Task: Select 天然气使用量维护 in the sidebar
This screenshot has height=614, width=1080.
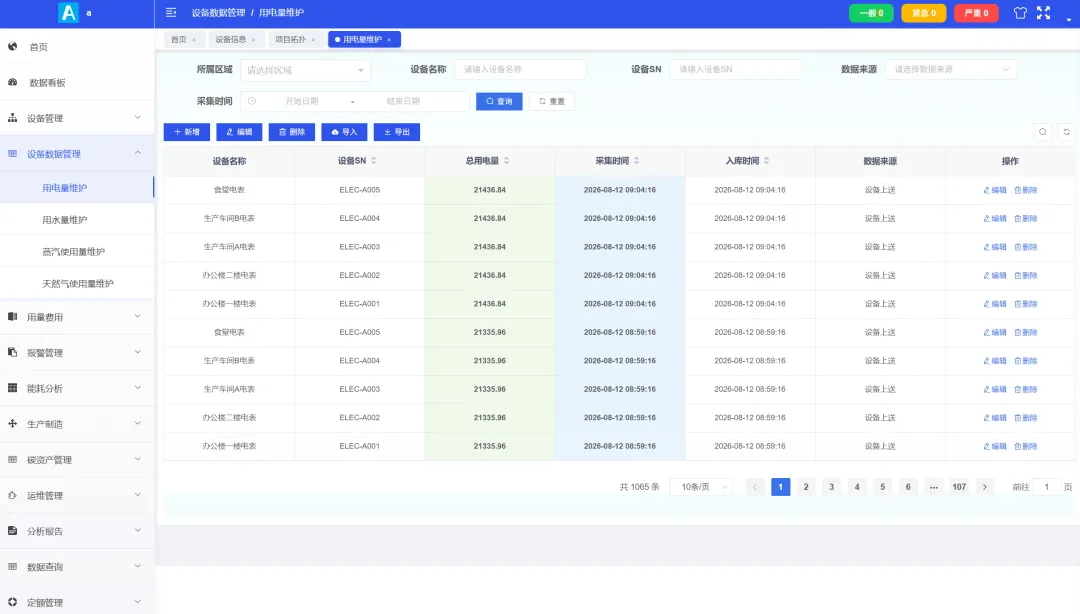Action: point(77,283)
